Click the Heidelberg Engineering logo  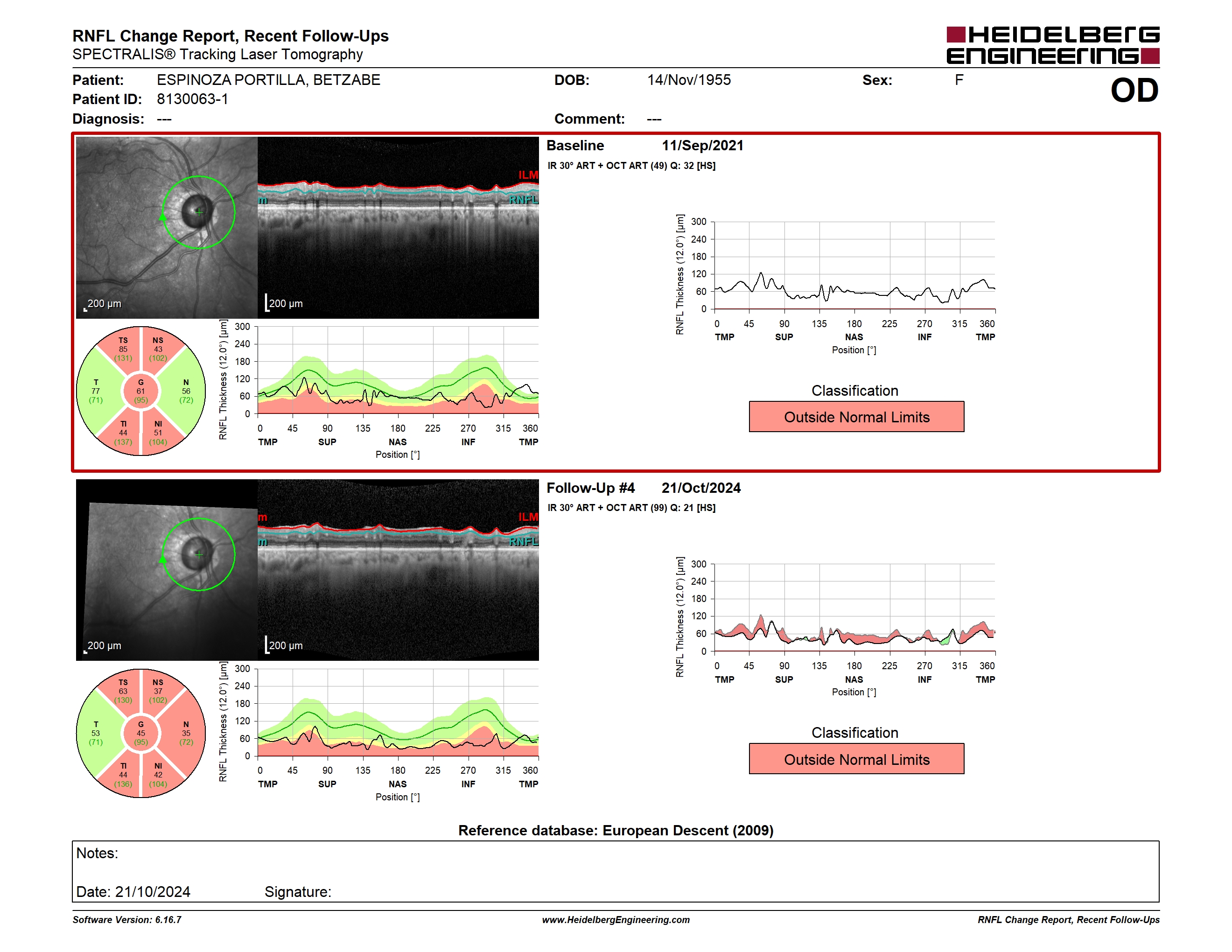(1053, 45)
